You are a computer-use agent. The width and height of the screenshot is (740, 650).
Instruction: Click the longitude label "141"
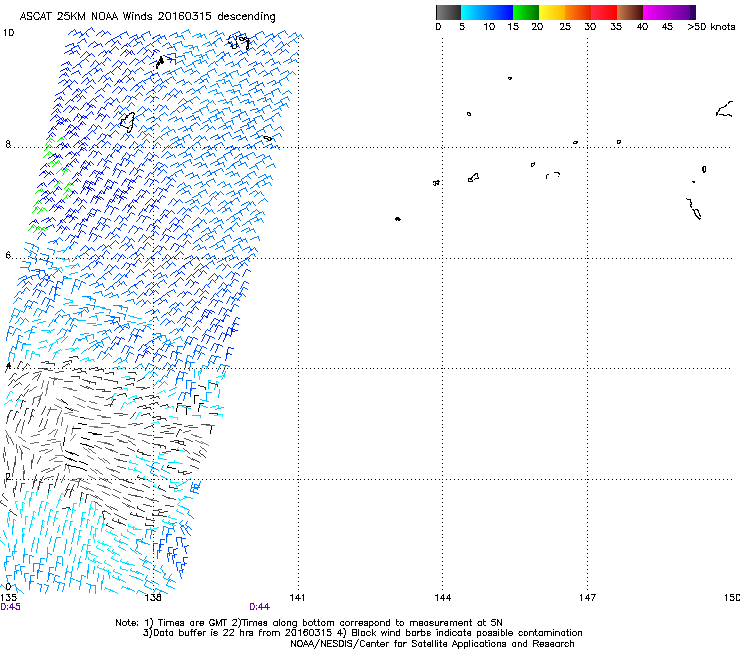[297, 598]
